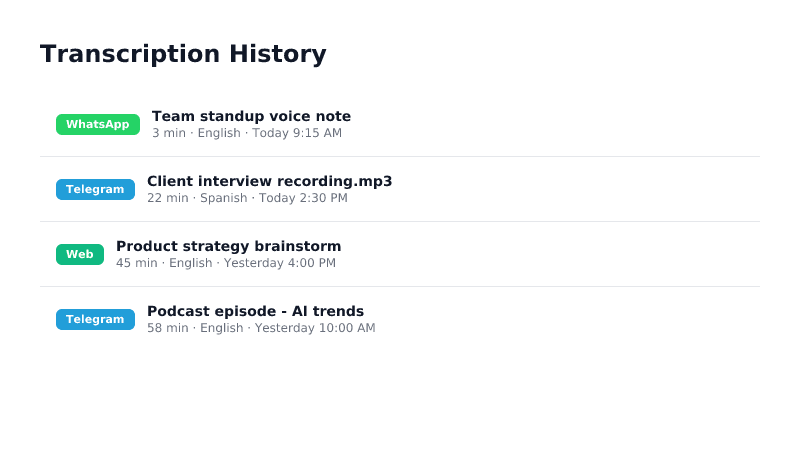Open Product strategy brainstorm transcription

click(228, 246)
